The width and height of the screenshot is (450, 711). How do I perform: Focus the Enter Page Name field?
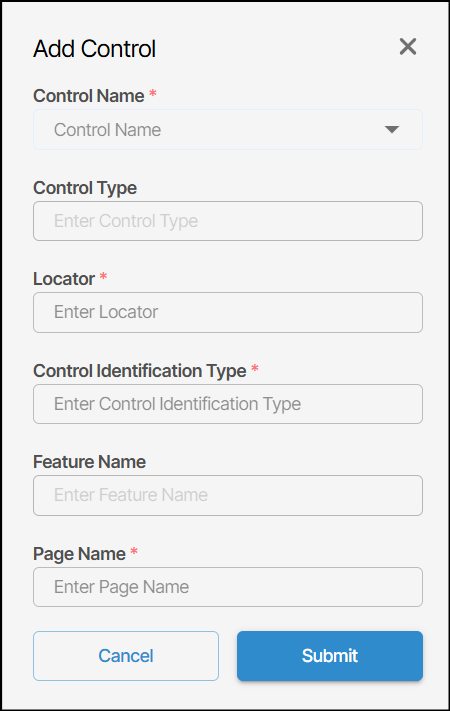pyautogui.click(x=228, y=587)
